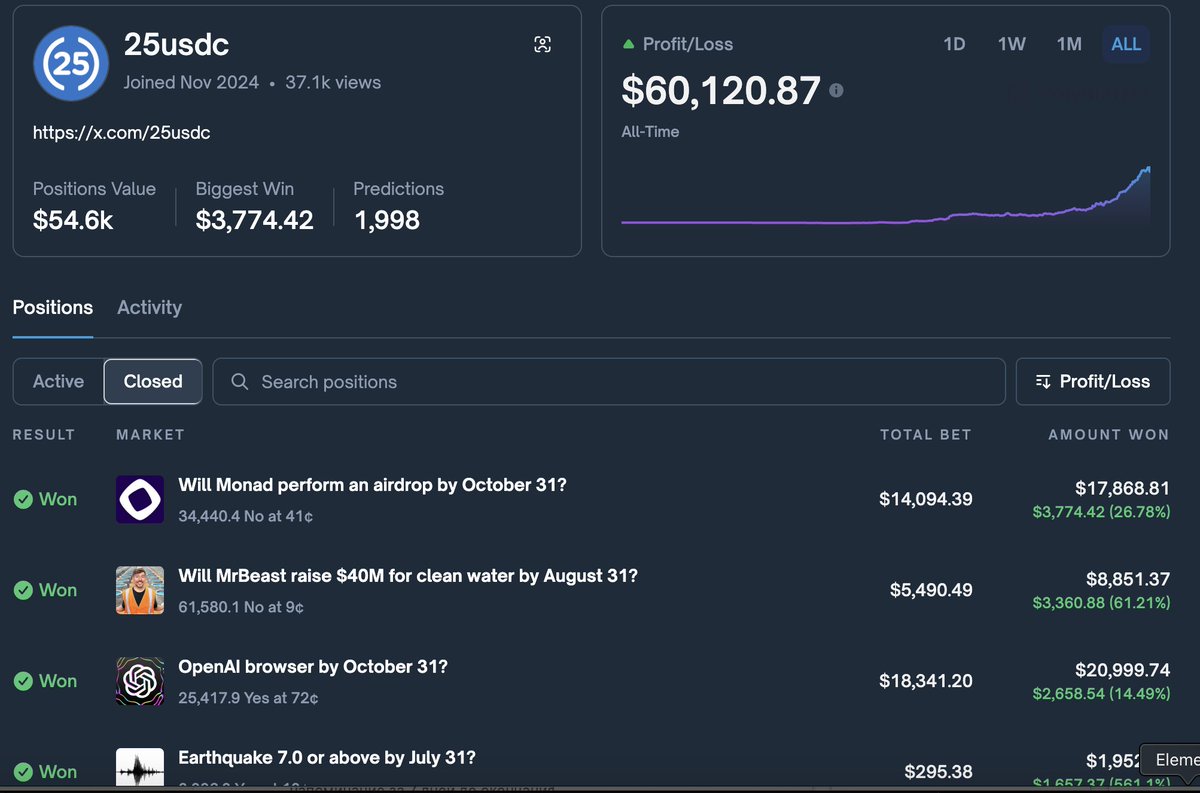Viewport: 1200px width, 793px height.
Task: Open the Activity tab
Action: (149, 307)
